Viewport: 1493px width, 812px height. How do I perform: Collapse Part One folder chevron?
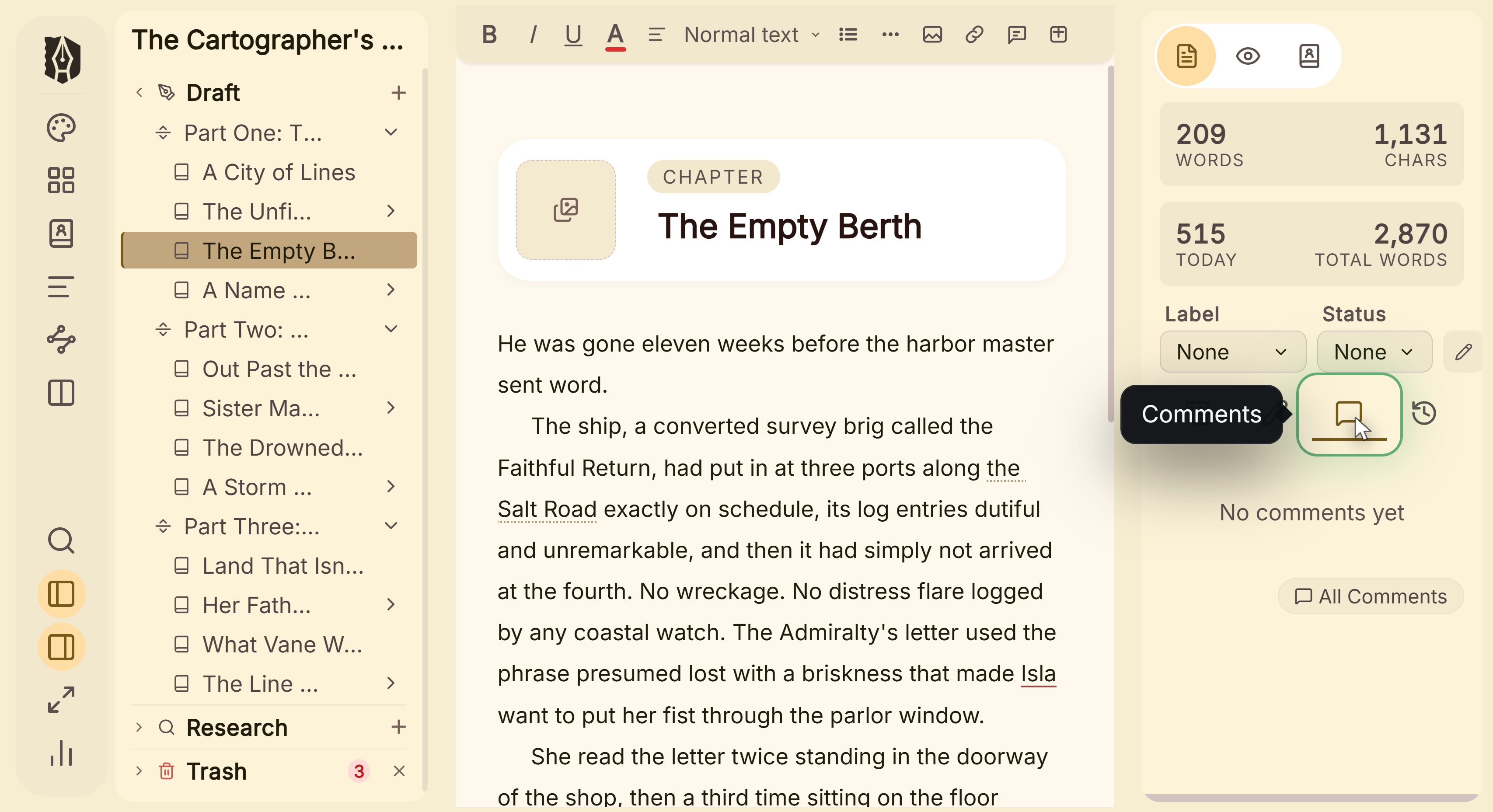[391, 132]
